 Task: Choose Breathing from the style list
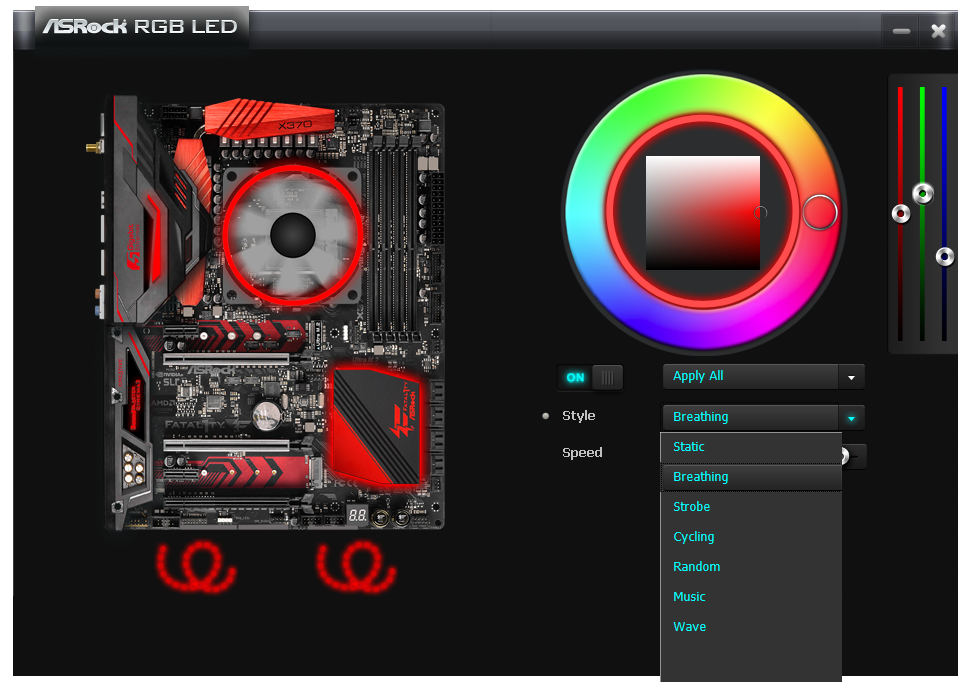751,477
